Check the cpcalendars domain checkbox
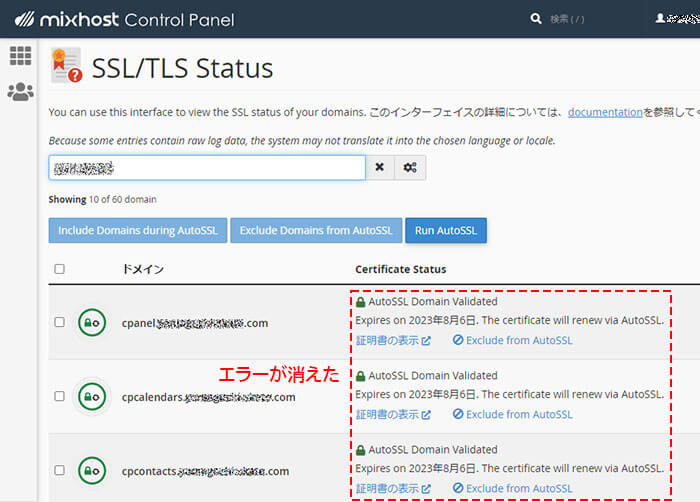The height and width of the screenshot is (502, 700). point(59,396)
